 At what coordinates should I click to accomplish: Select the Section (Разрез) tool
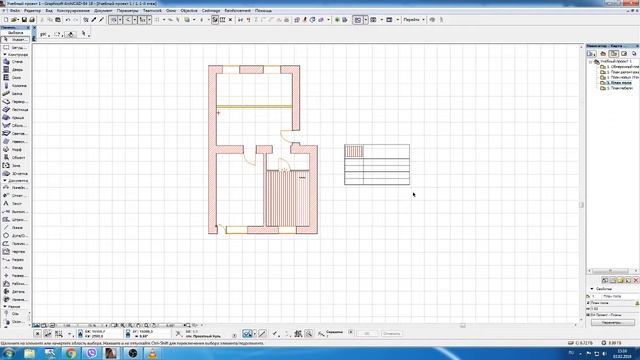click(15, 260)
